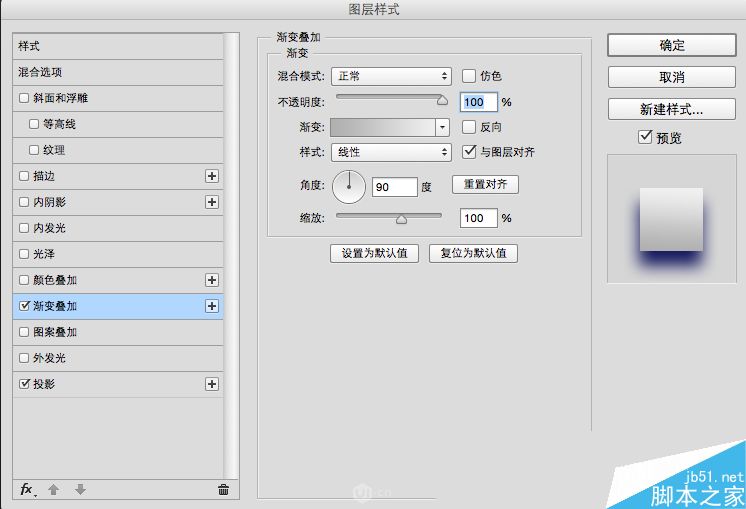
Task: Uncheck 渐变叠加 checkbox
Action: pos(24,306)
